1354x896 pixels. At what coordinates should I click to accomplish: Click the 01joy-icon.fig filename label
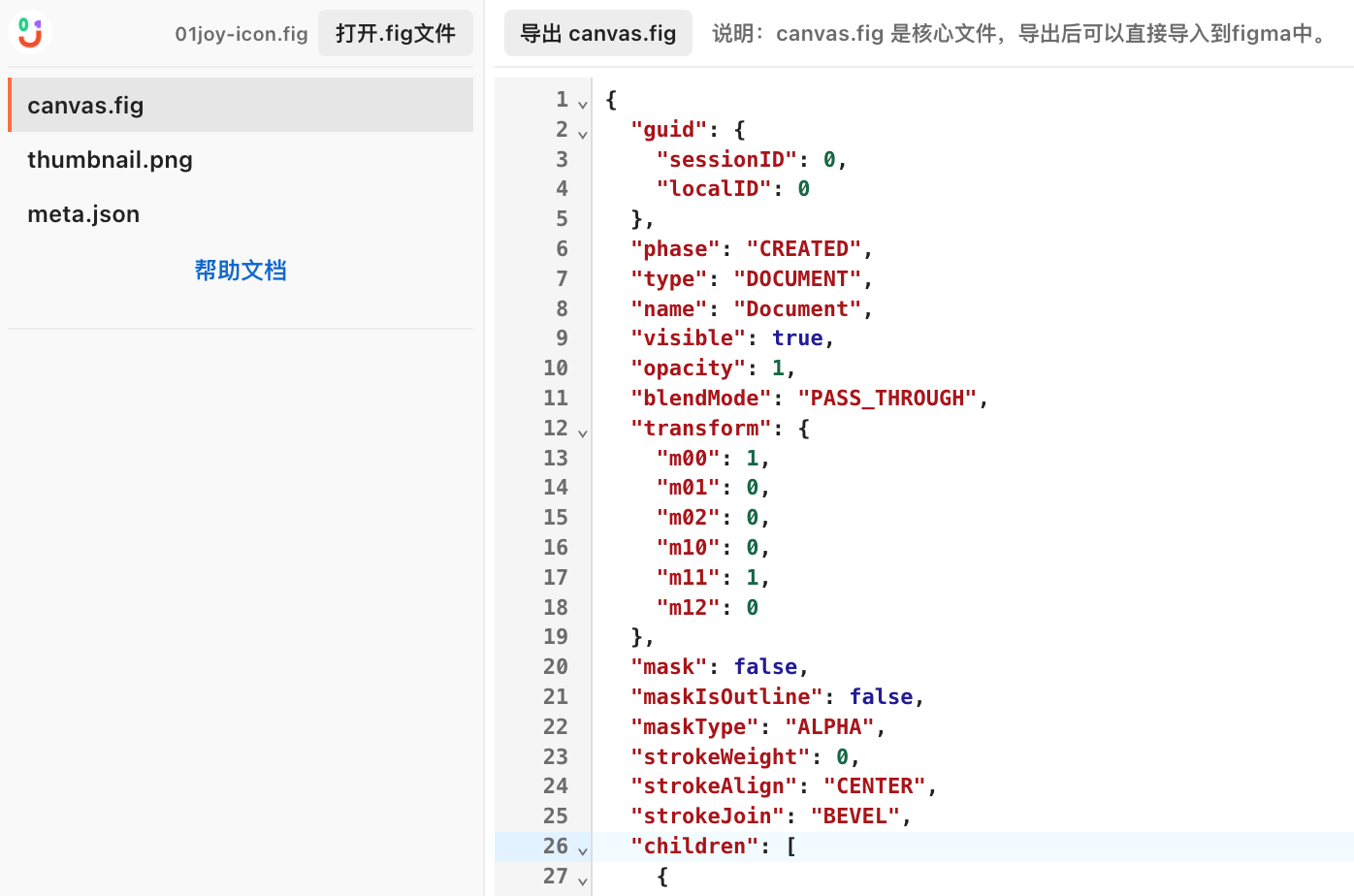241,33
